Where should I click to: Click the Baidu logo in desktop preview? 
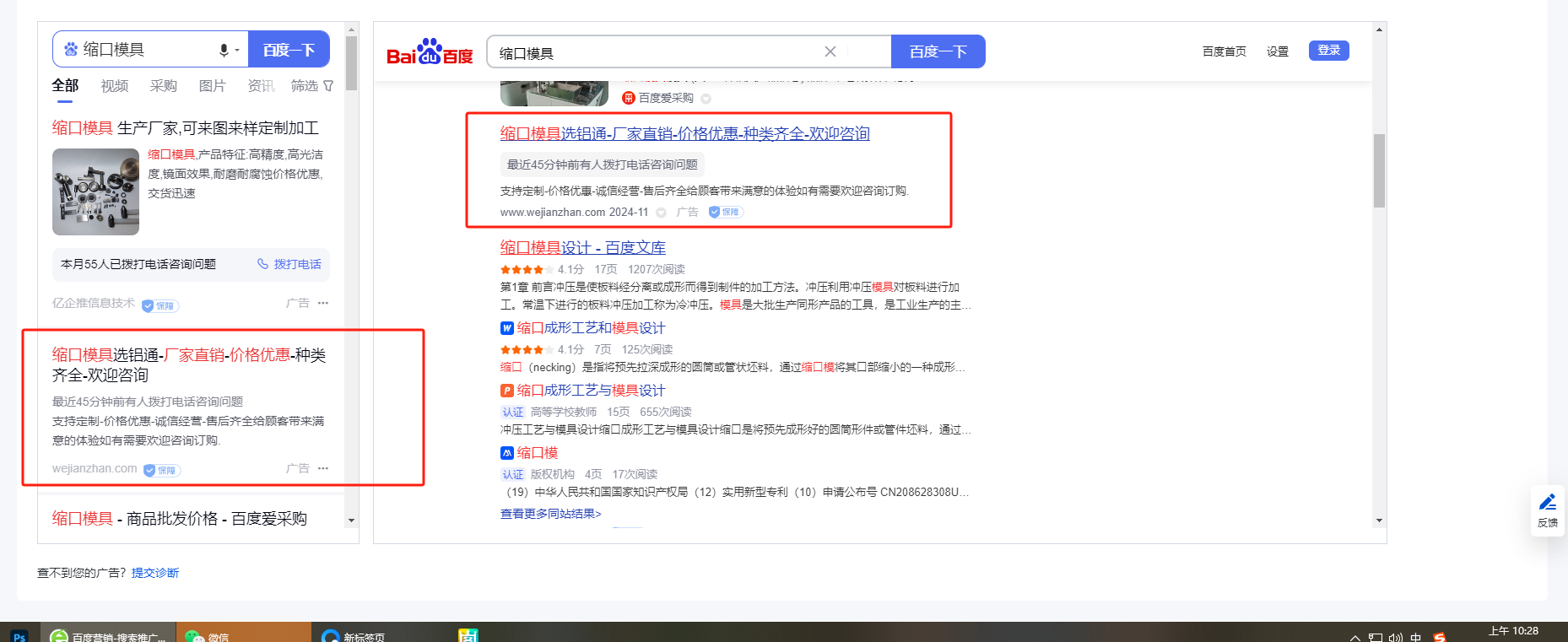[430, 51]
